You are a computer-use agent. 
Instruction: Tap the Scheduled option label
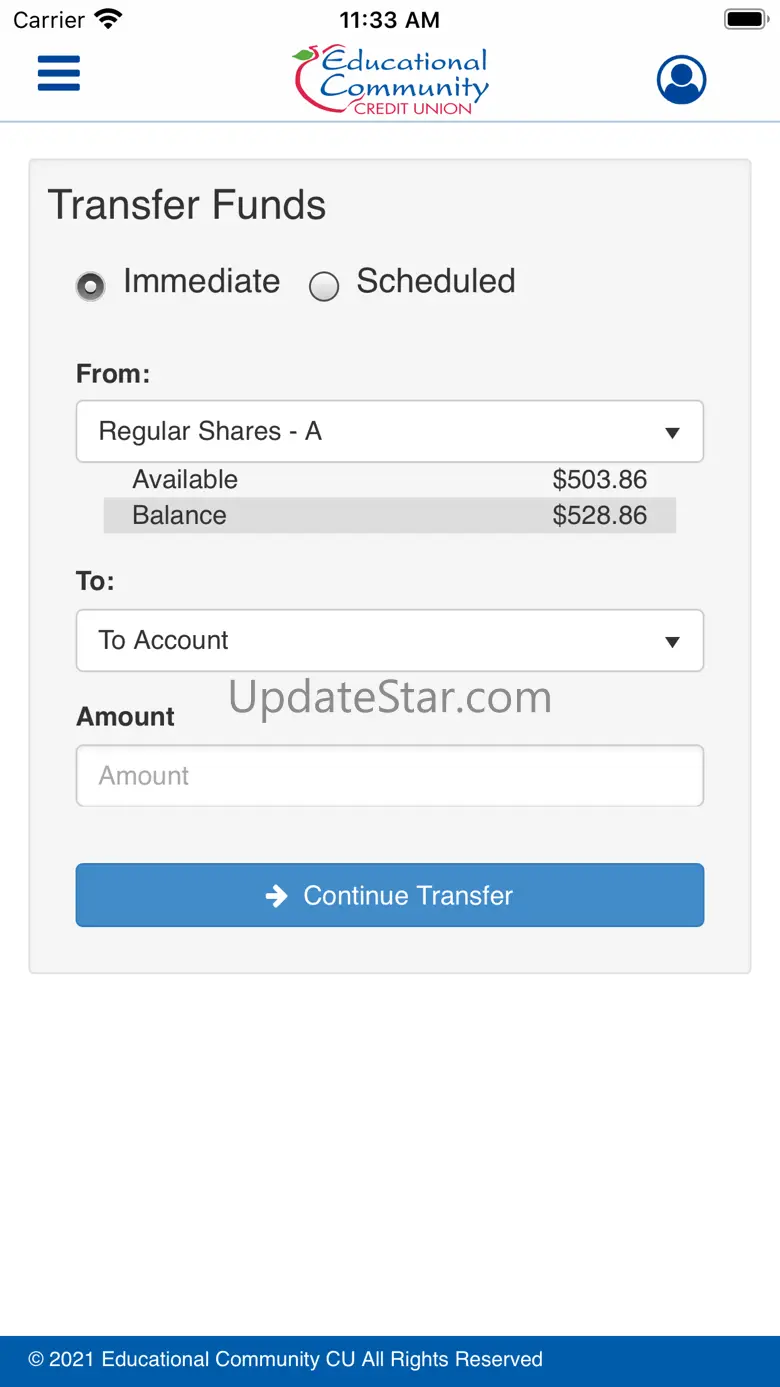(x=436, y=282)
